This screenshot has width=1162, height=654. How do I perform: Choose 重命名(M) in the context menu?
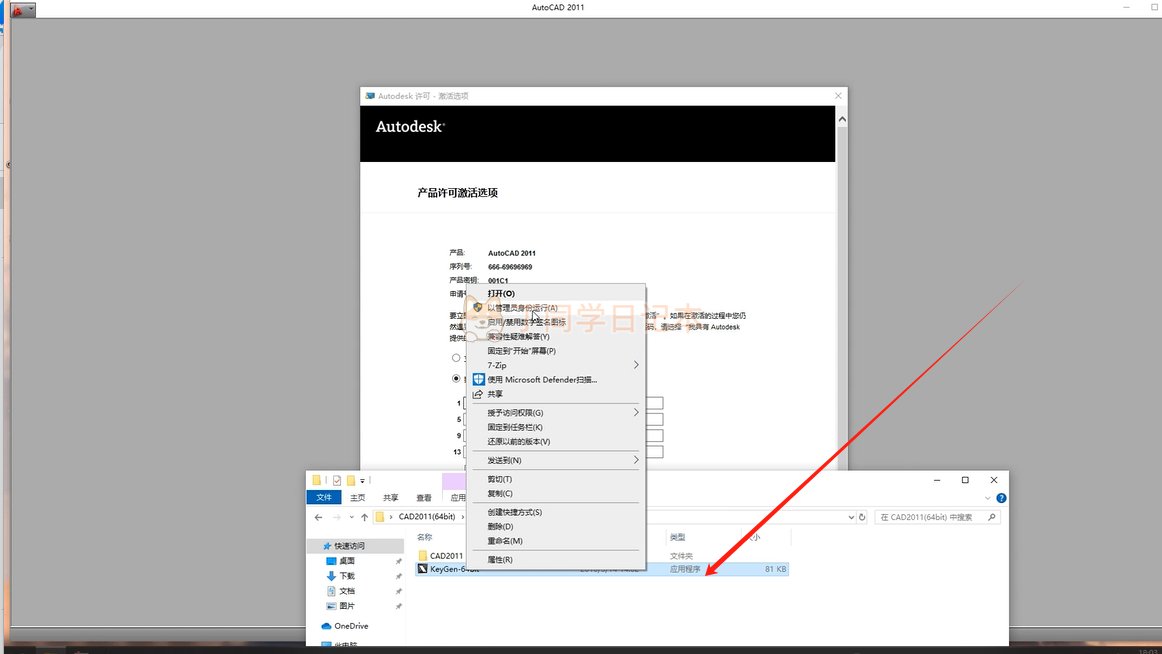[x=505, y=541]
